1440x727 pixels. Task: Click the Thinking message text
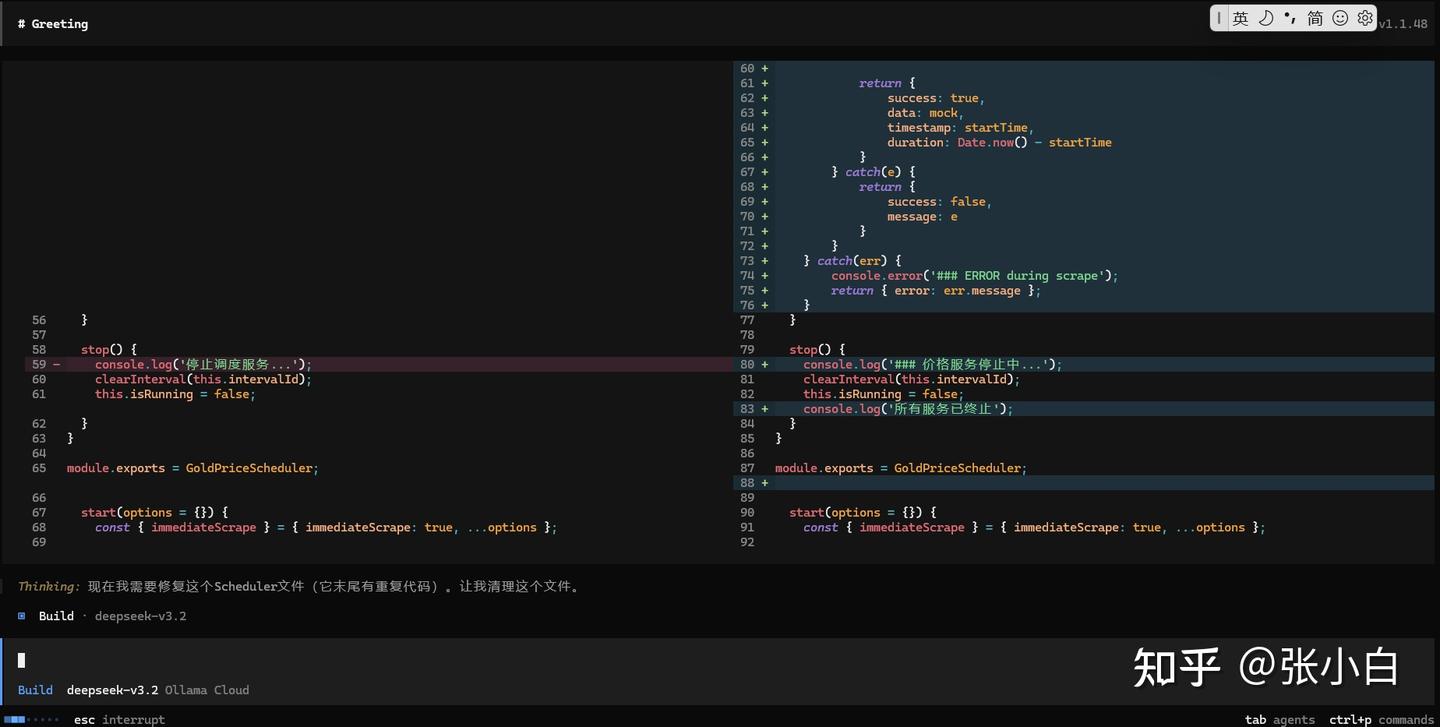coord(298,587)
